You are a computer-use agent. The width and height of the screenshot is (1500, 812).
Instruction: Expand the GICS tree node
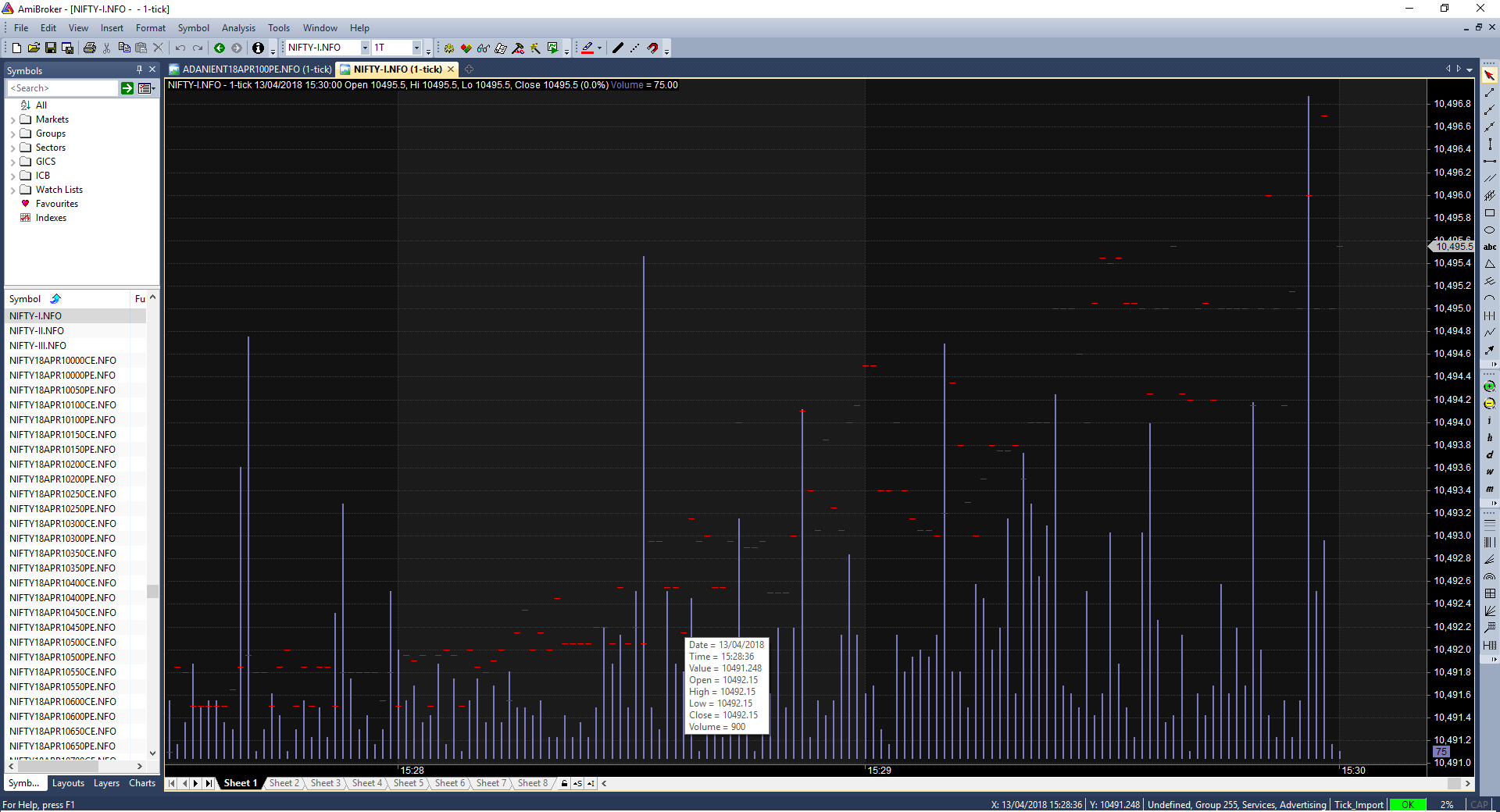click(x=13, y=162)
